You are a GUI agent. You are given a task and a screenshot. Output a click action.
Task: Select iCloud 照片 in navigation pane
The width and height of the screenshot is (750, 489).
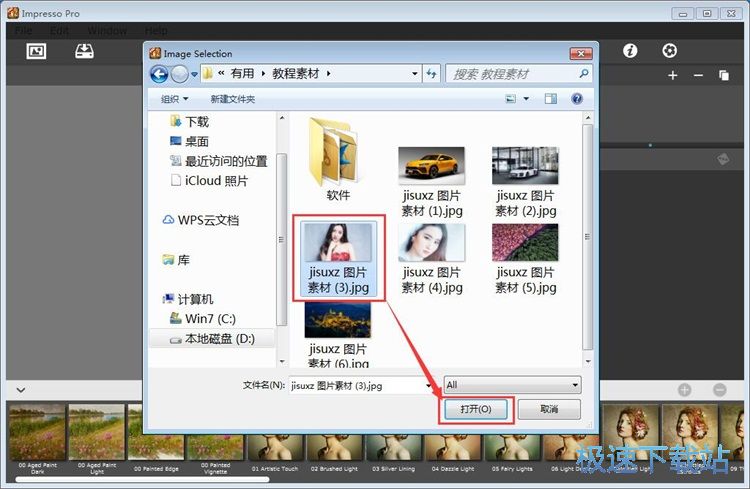pyautogui.click(x=209, y=181)
